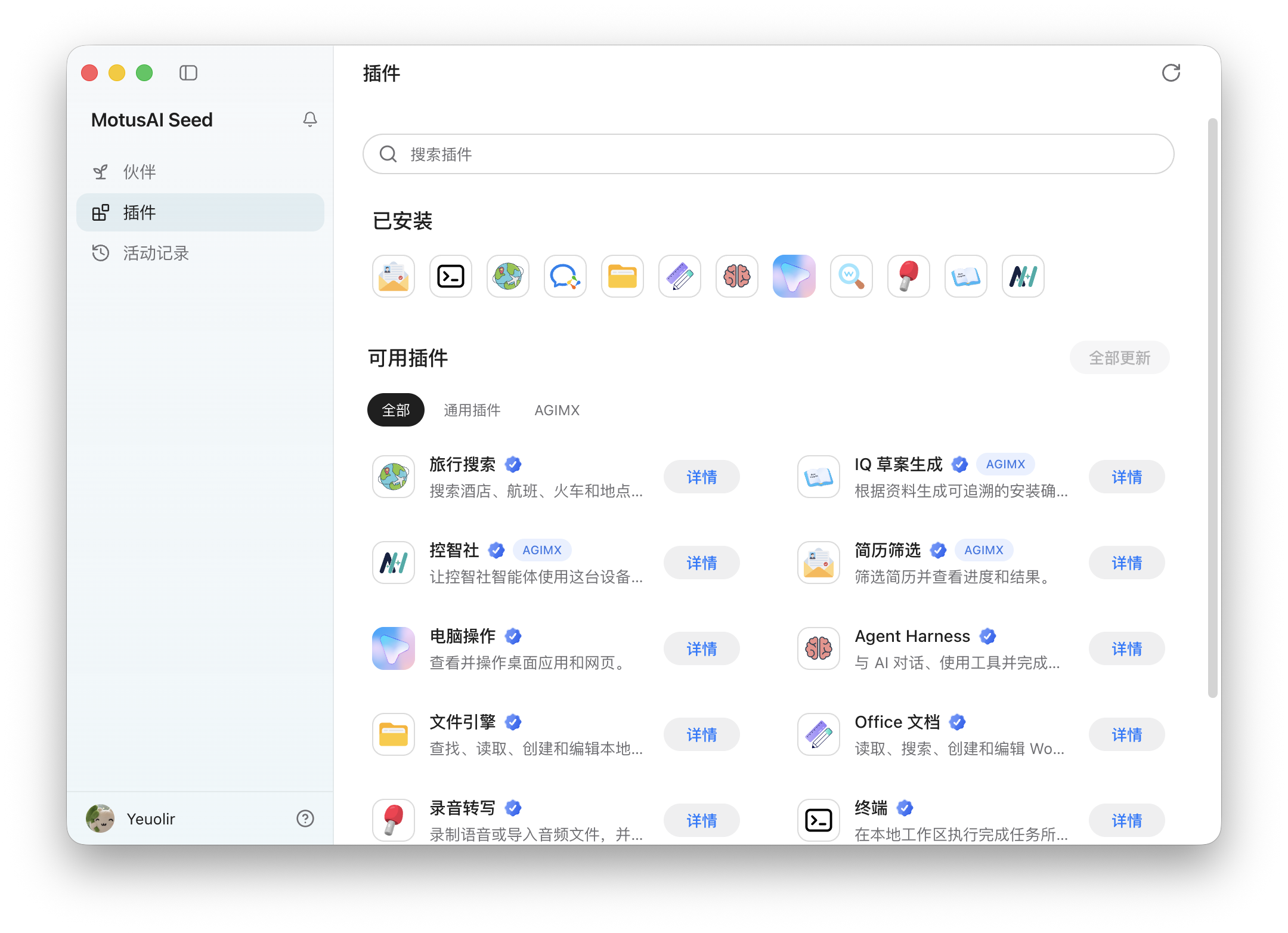Open the installed magnifier search plugin icon
Image resolution: width=1288 pixels, height=933 pixels.
point(852,276)
